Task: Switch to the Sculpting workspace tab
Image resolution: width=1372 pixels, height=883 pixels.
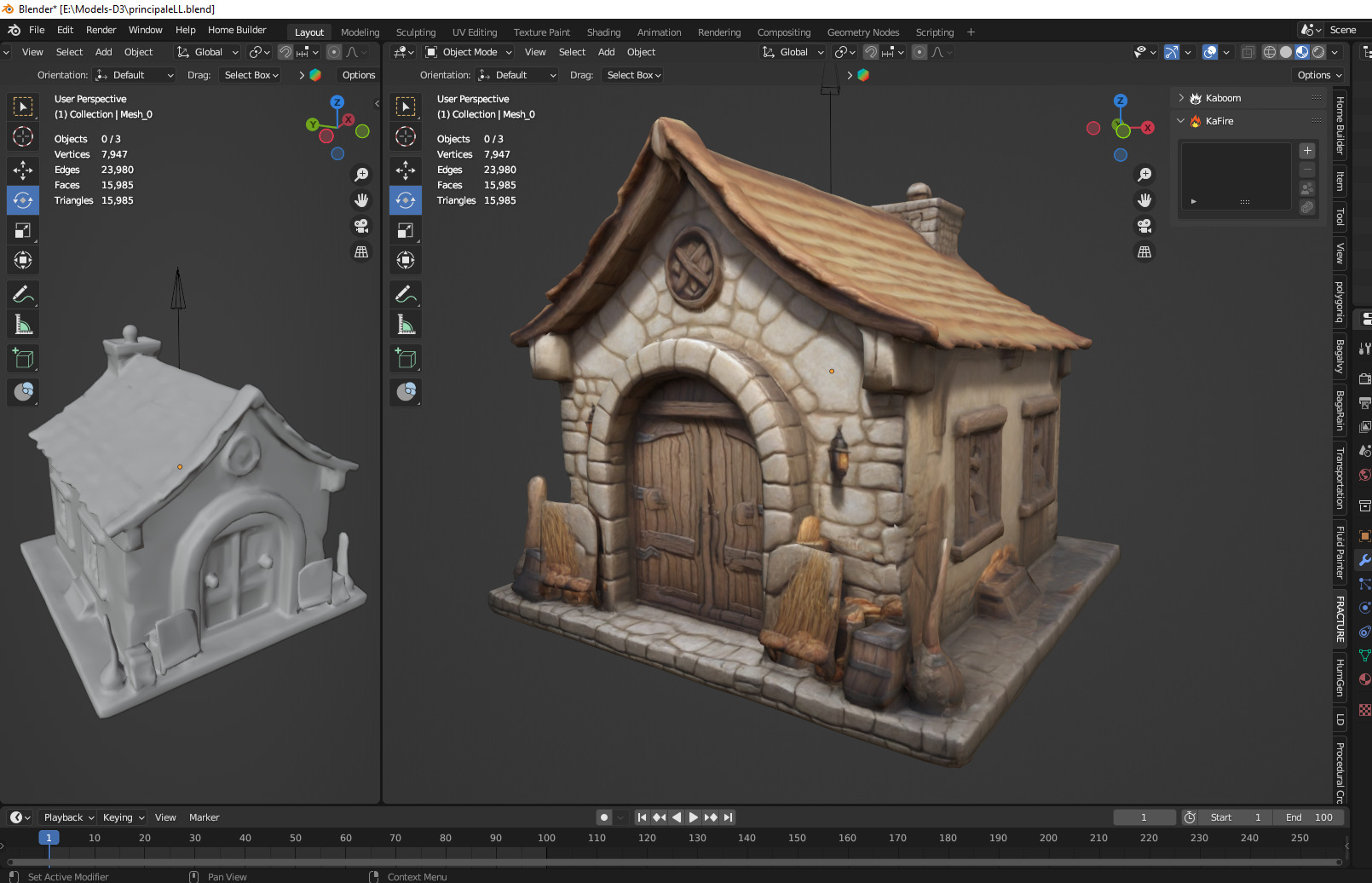Action: point(416,32)
